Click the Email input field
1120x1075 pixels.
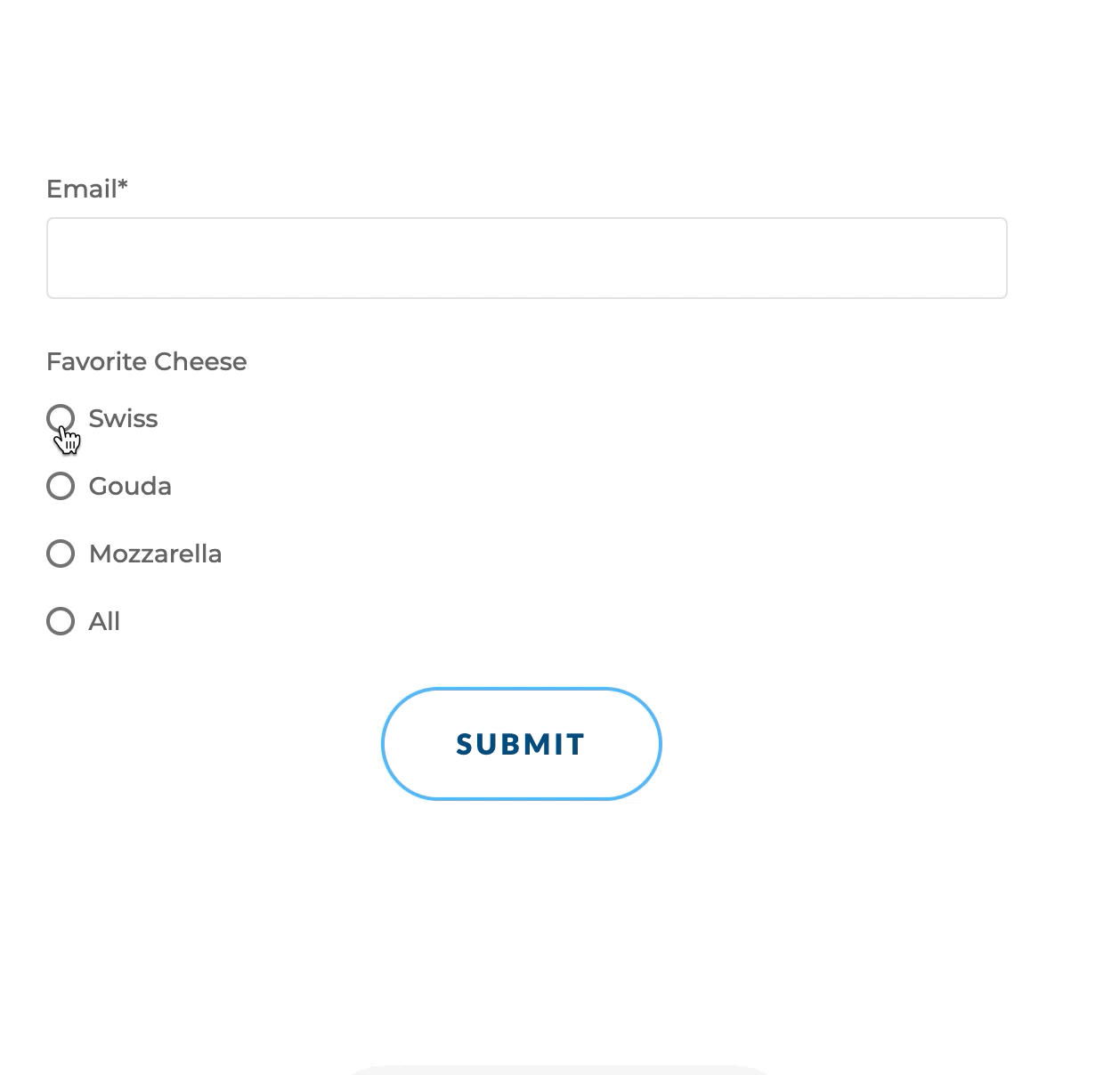click(526, 258)
